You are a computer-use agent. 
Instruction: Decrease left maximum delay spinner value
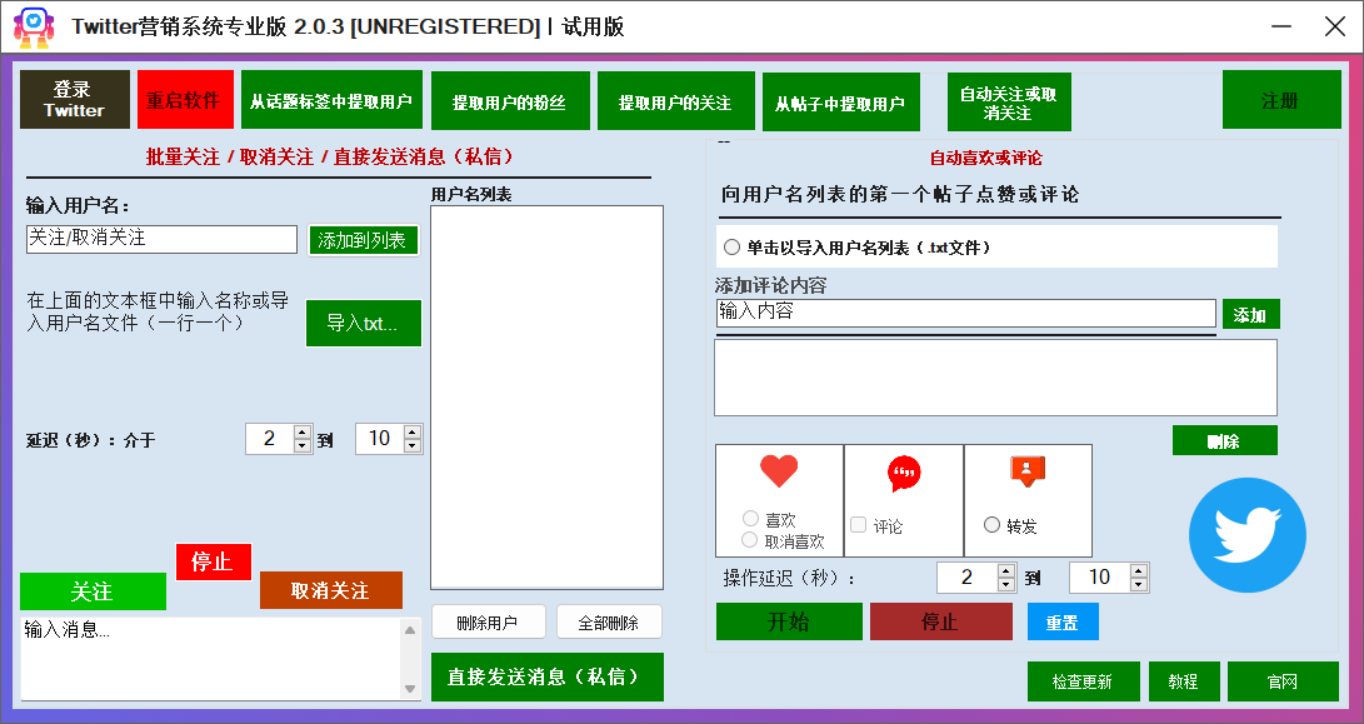[x=412, y=446]
